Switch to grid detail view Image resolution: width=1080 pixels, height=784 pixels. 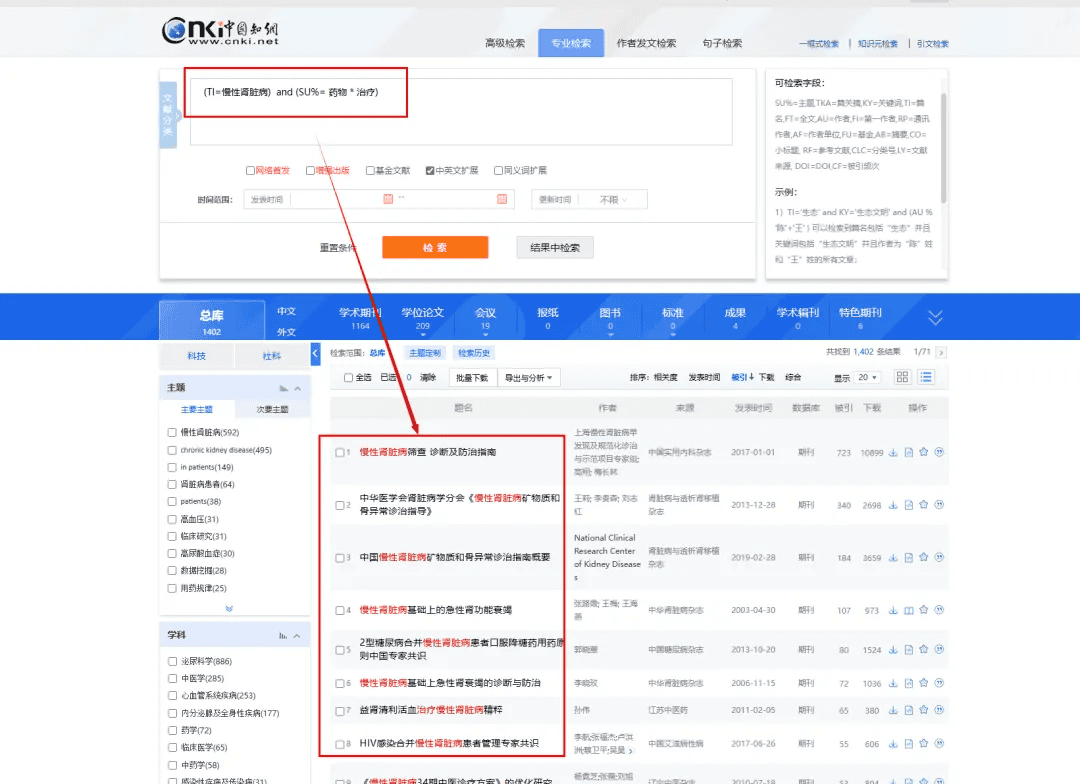click(x=902, y=377)
